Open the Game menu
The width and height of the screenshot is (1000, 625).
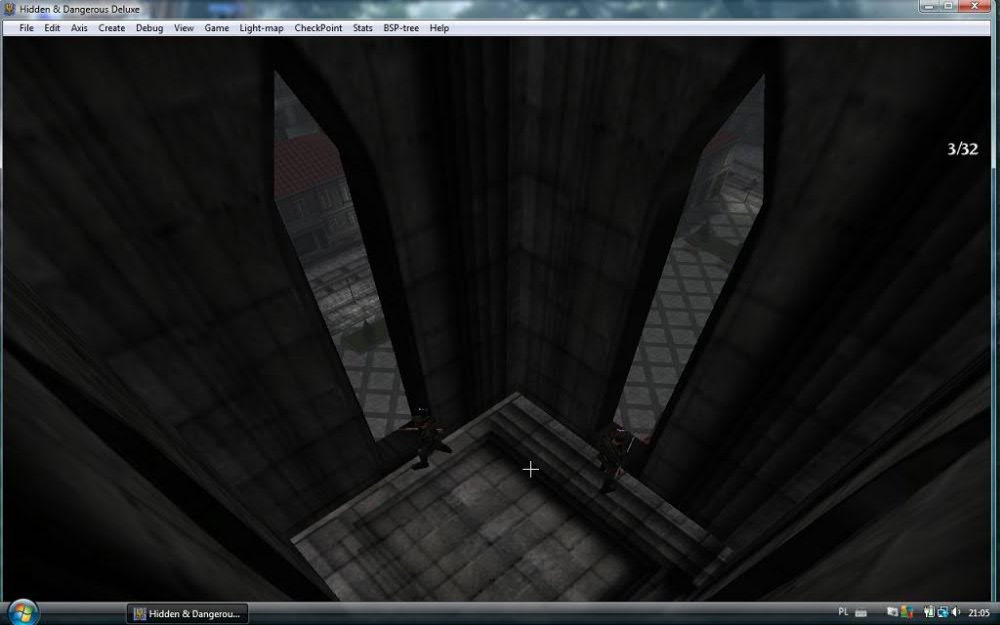[x=217, y=28]
